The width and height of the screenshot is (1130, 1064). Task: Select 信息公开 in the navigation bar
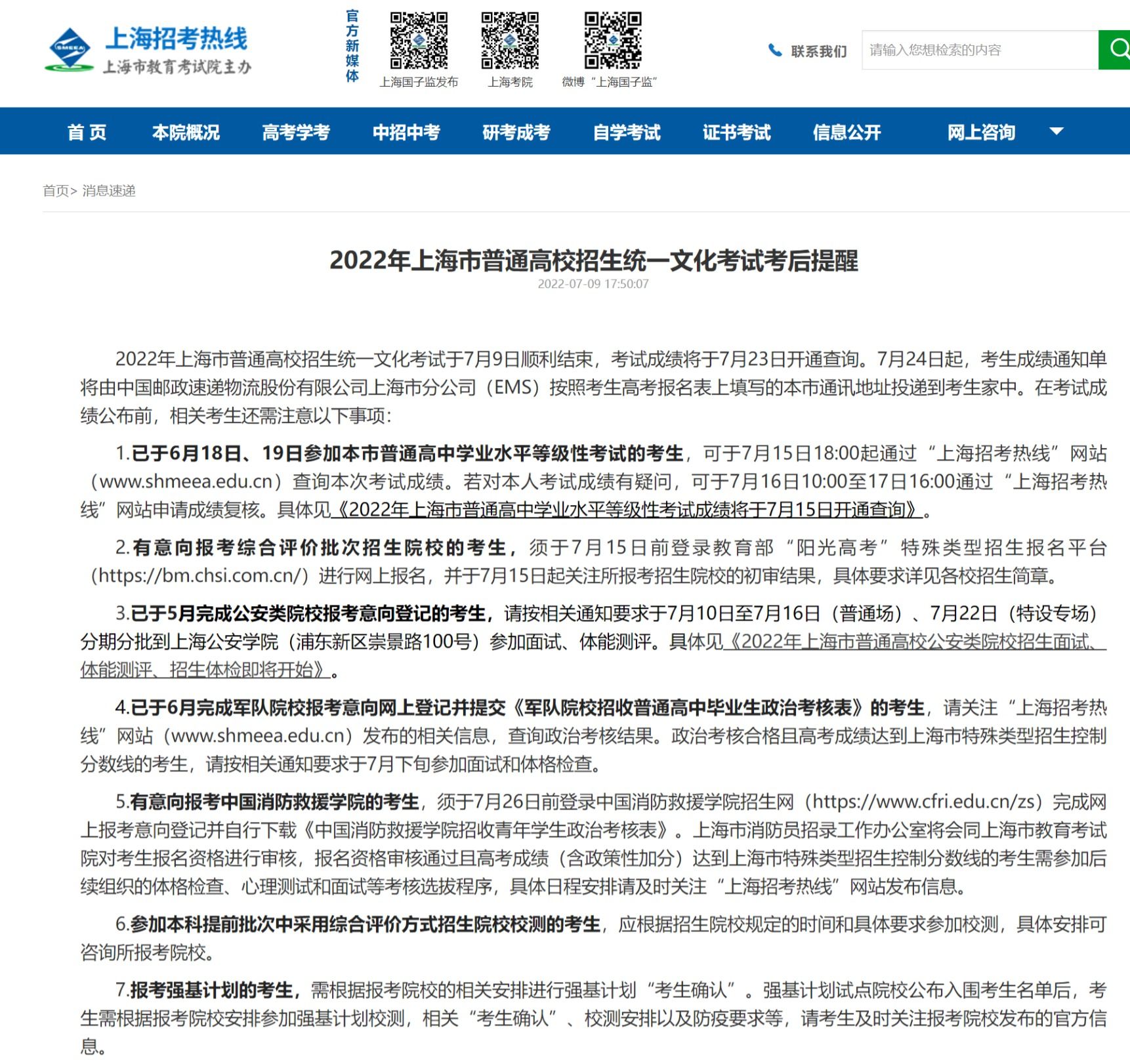(847, 132)
